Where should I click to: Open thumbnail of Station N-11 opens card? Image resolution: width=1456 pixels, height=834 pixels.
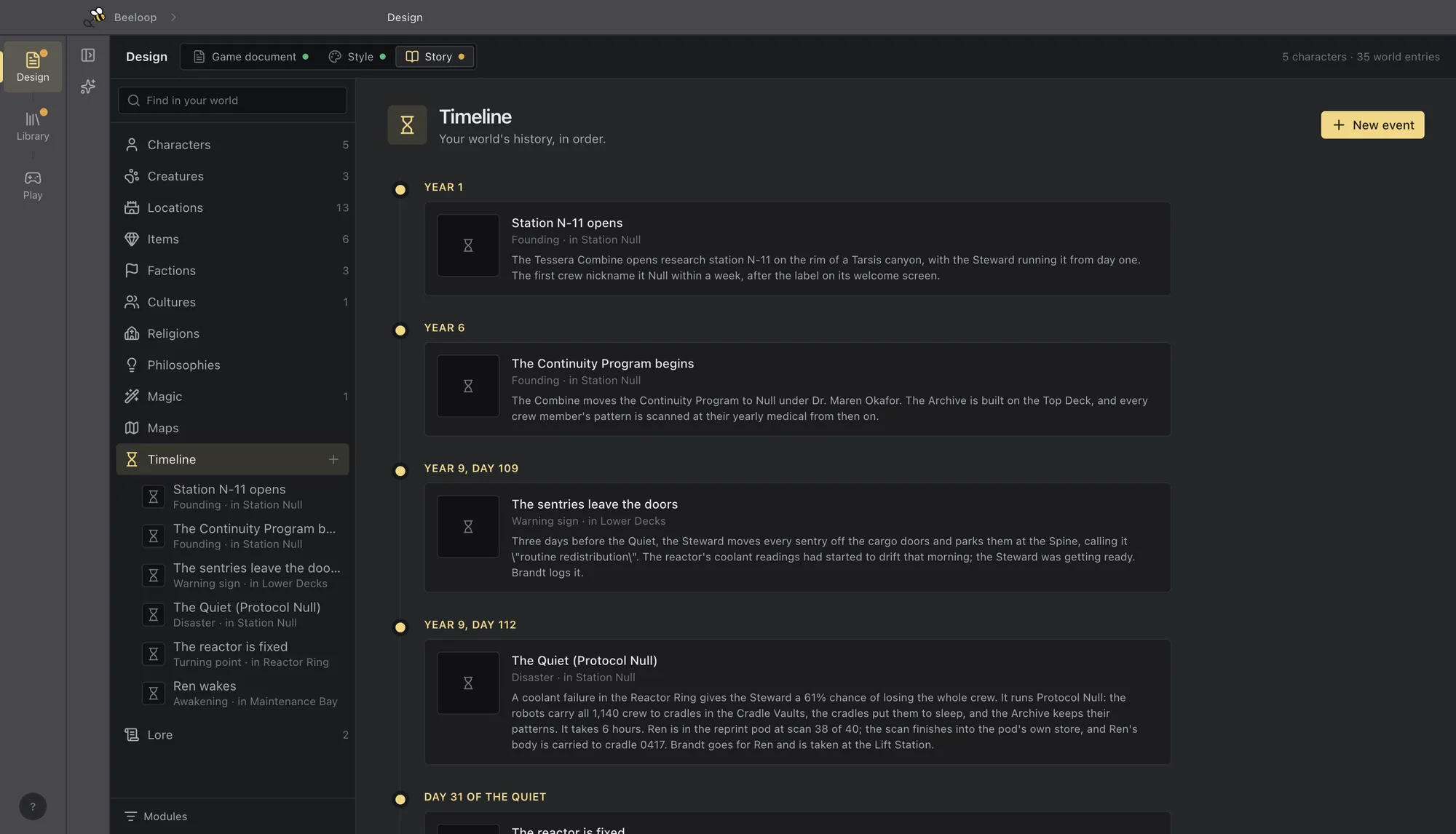(x=468, y=245)
